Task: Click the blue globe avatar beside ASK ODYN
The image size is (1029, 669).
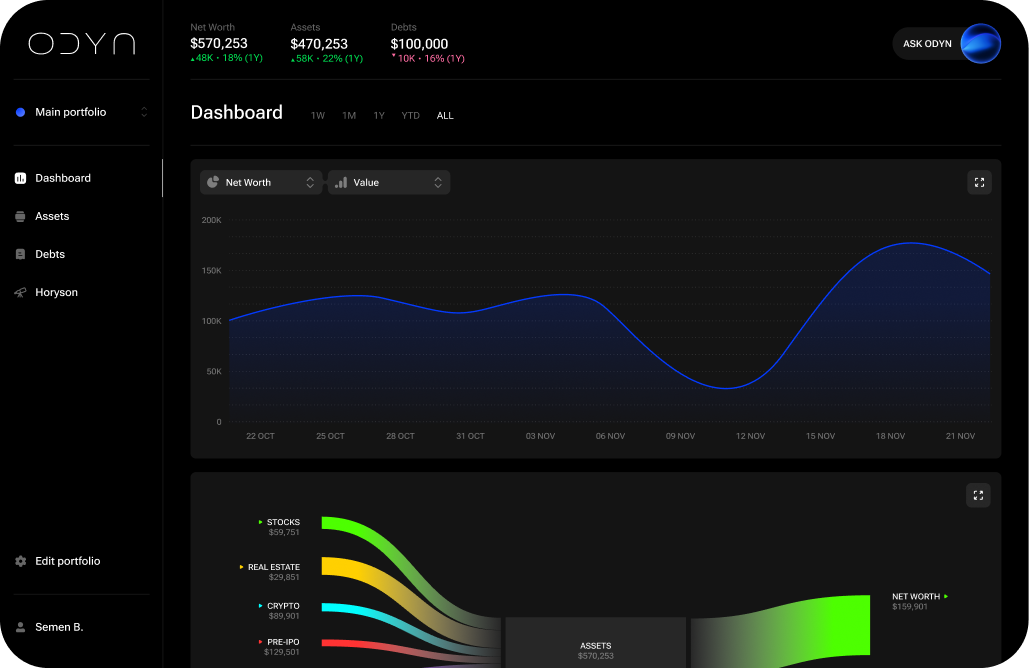Action: [x=980, y=43]
